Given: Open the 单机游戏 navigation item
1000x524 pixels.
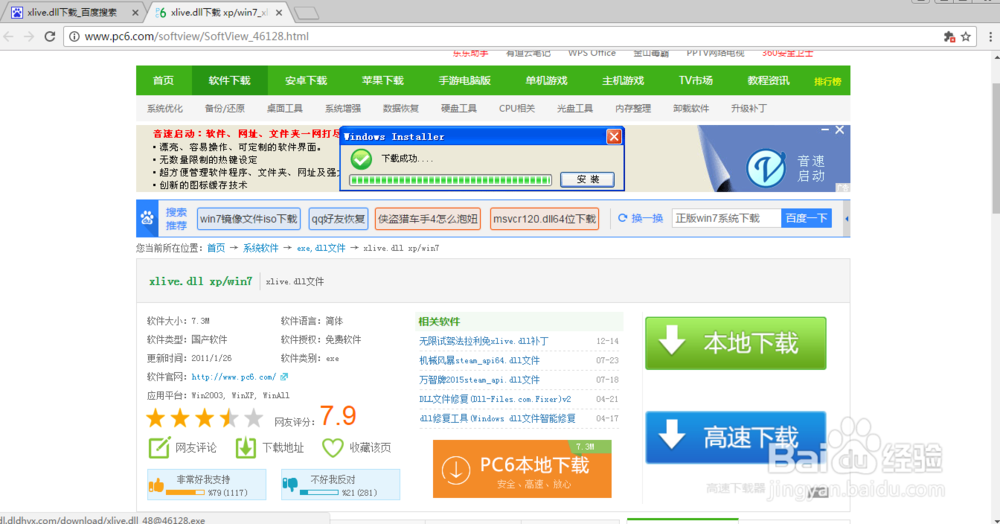Looking at the screenshot, I should (547, 80).
